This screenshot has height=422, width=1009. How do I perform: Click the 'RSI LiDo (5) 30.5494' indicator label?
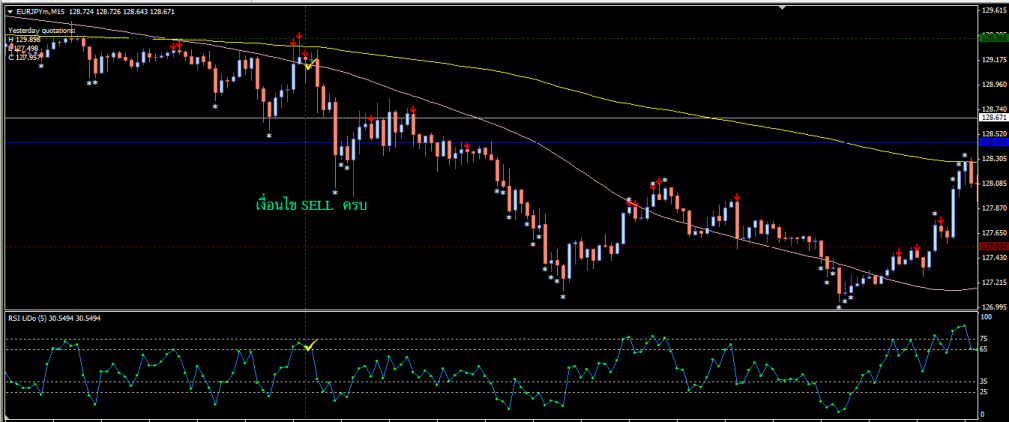[x=43, y=318]
